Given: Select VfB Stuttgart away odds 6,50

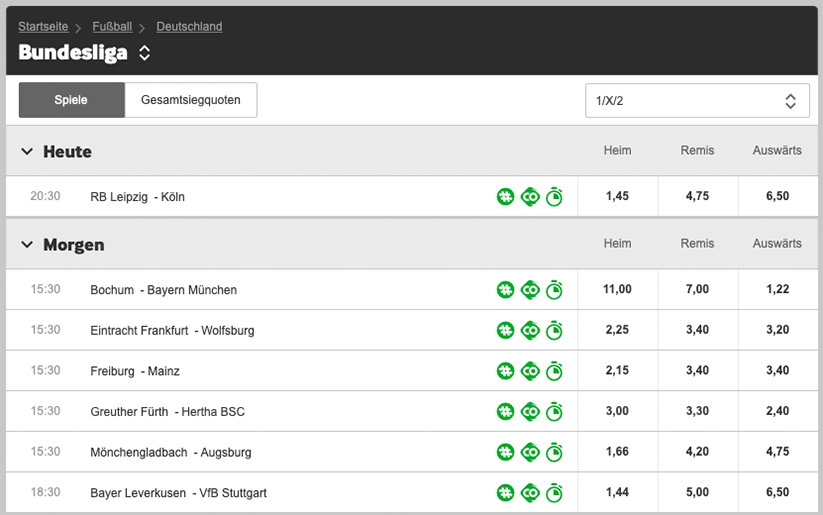Looking at the screenshot, I should click(x=778, y=492).
